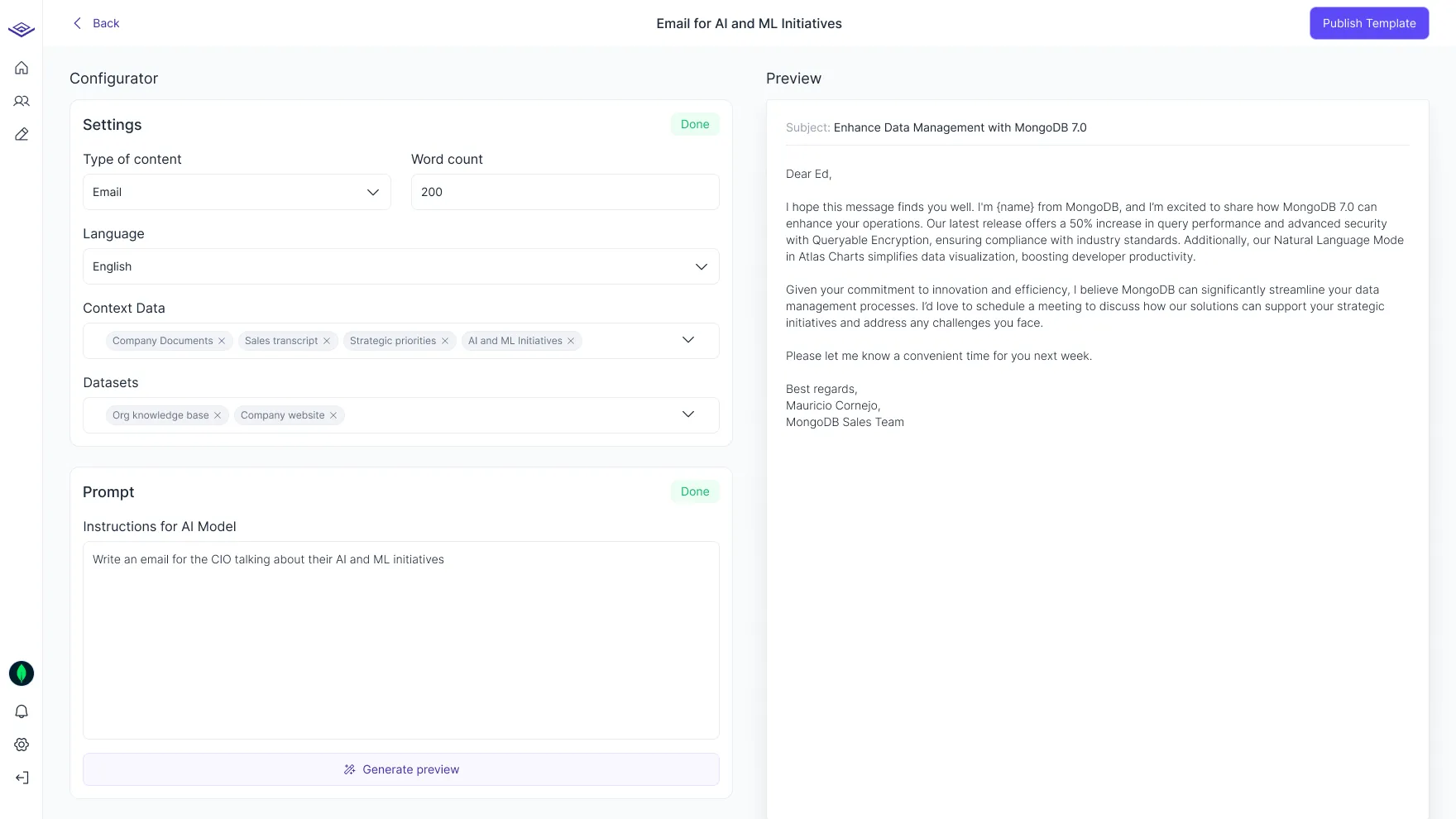Click the logout icon in sidebar
Image resolution: width=1456 pixels, height=819 pixels.
(22, 778)
